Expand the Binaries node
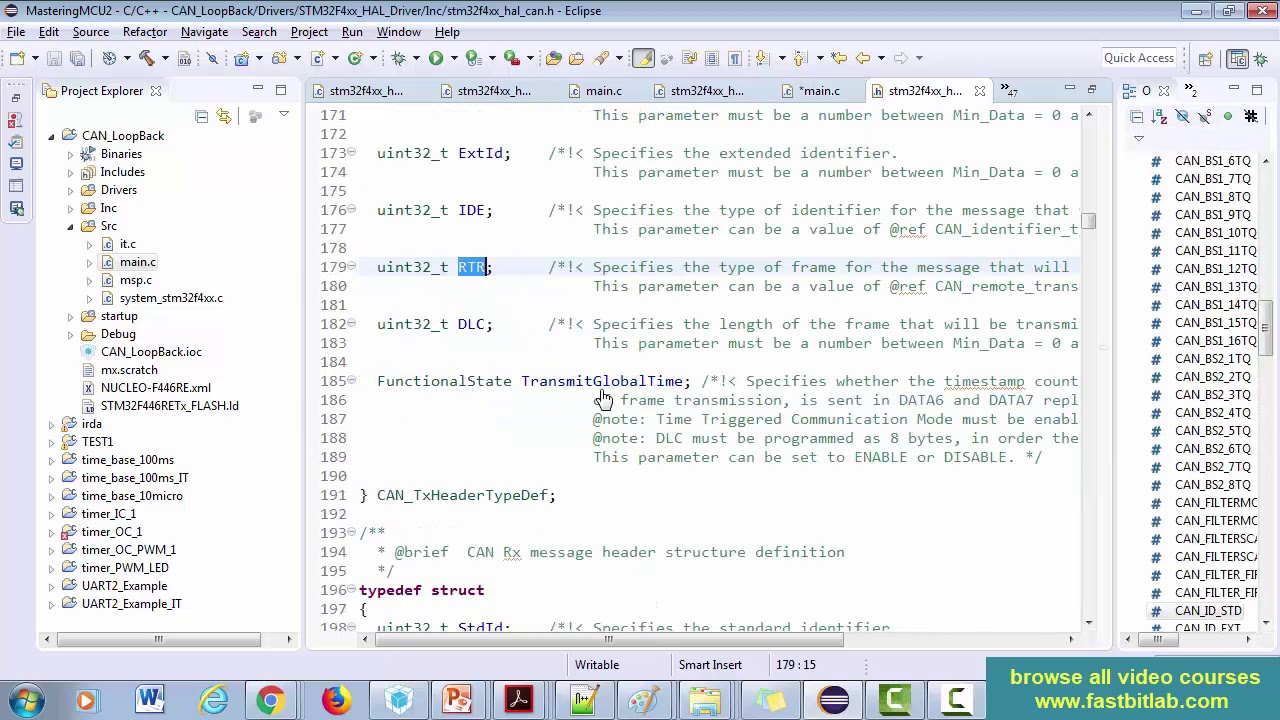Image resolution: width=1280 pixels, height=720 pixels. [x=70, y=154]
